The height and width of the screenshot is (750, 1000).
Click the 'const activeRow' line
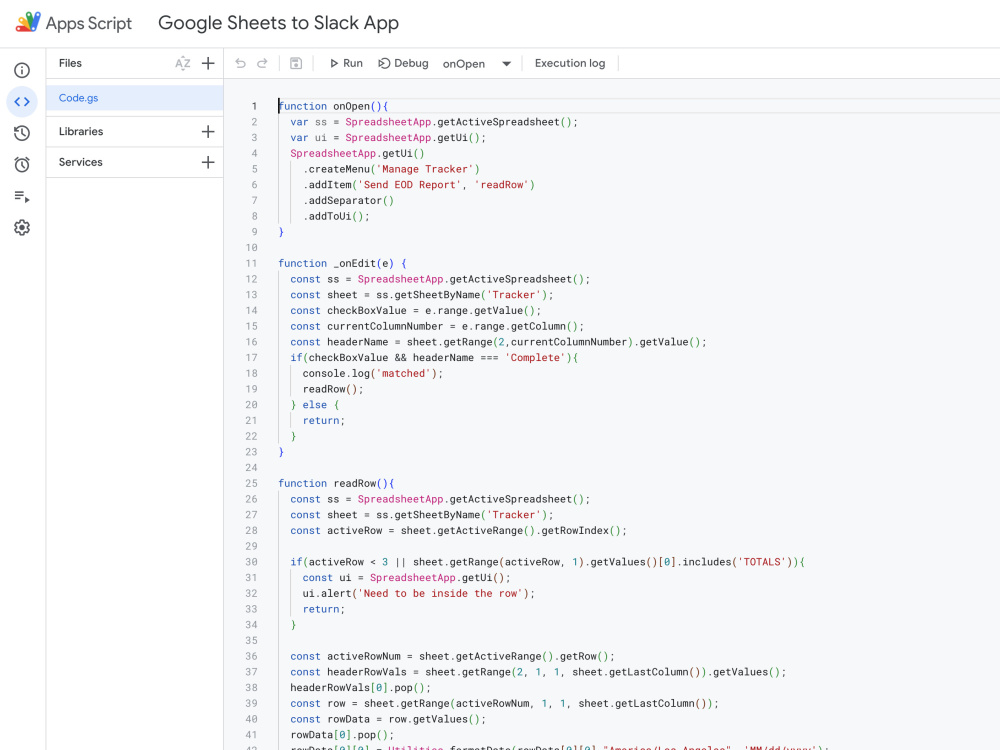tap(459, 531)
